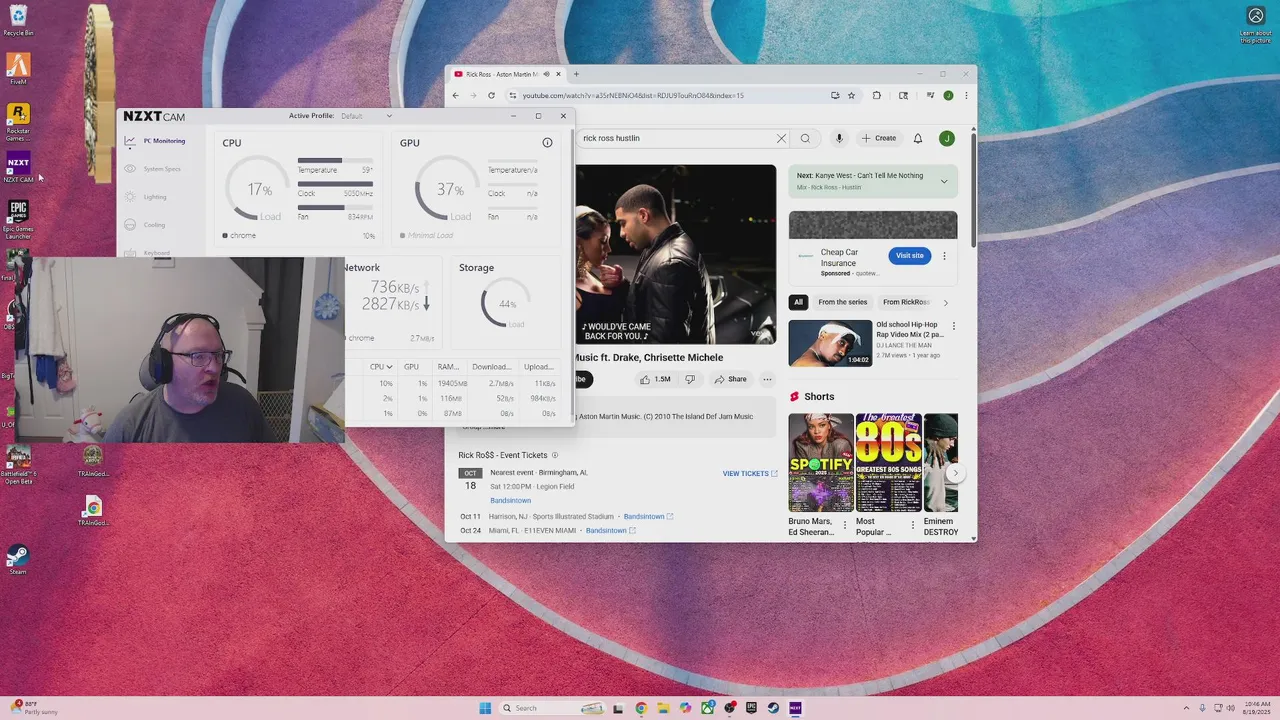
Task: Click the YouTube search box
Action: point(676,138)
